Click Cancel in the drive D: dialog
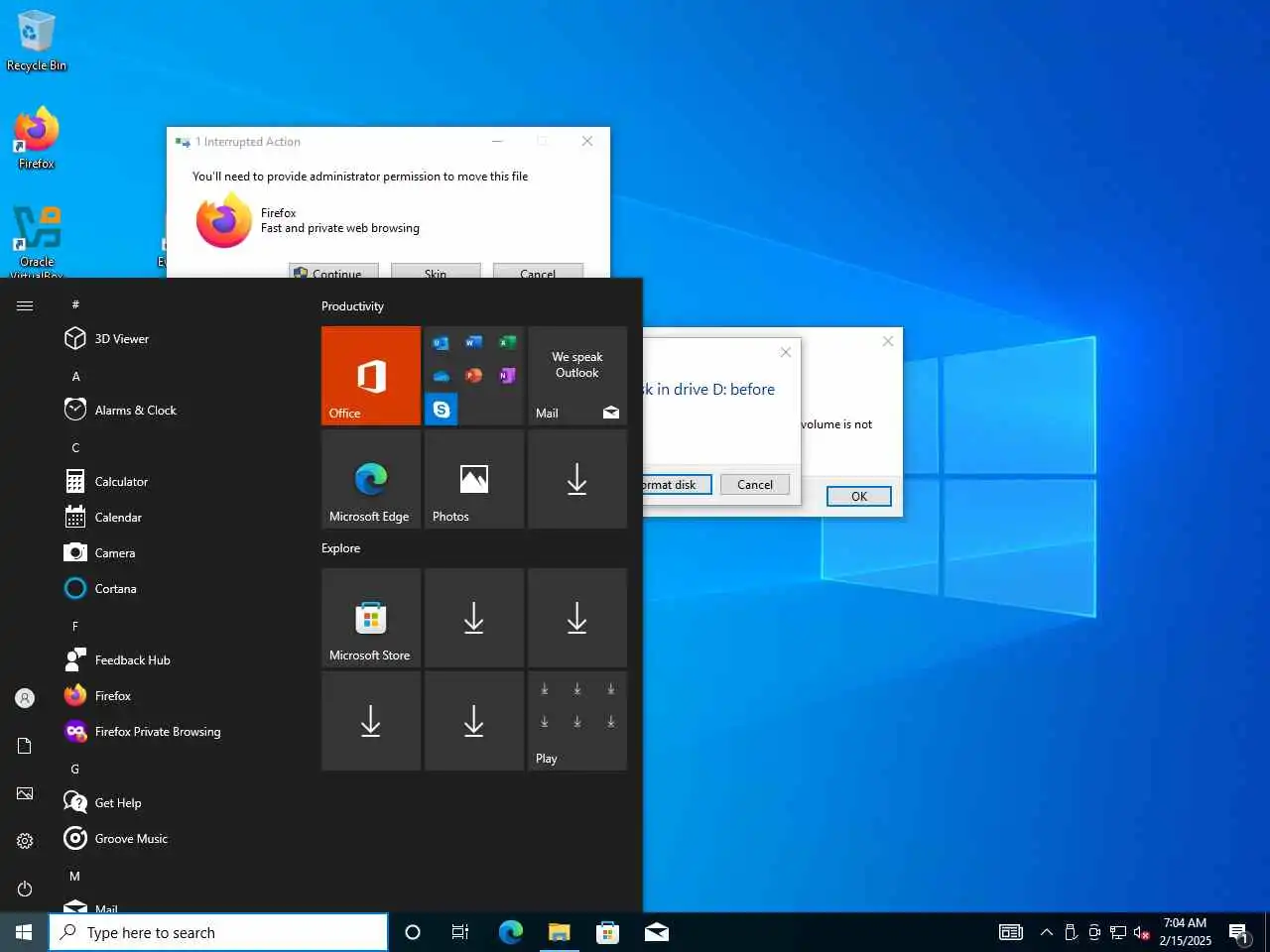The image size is (1270, 952). click(755, 485)
